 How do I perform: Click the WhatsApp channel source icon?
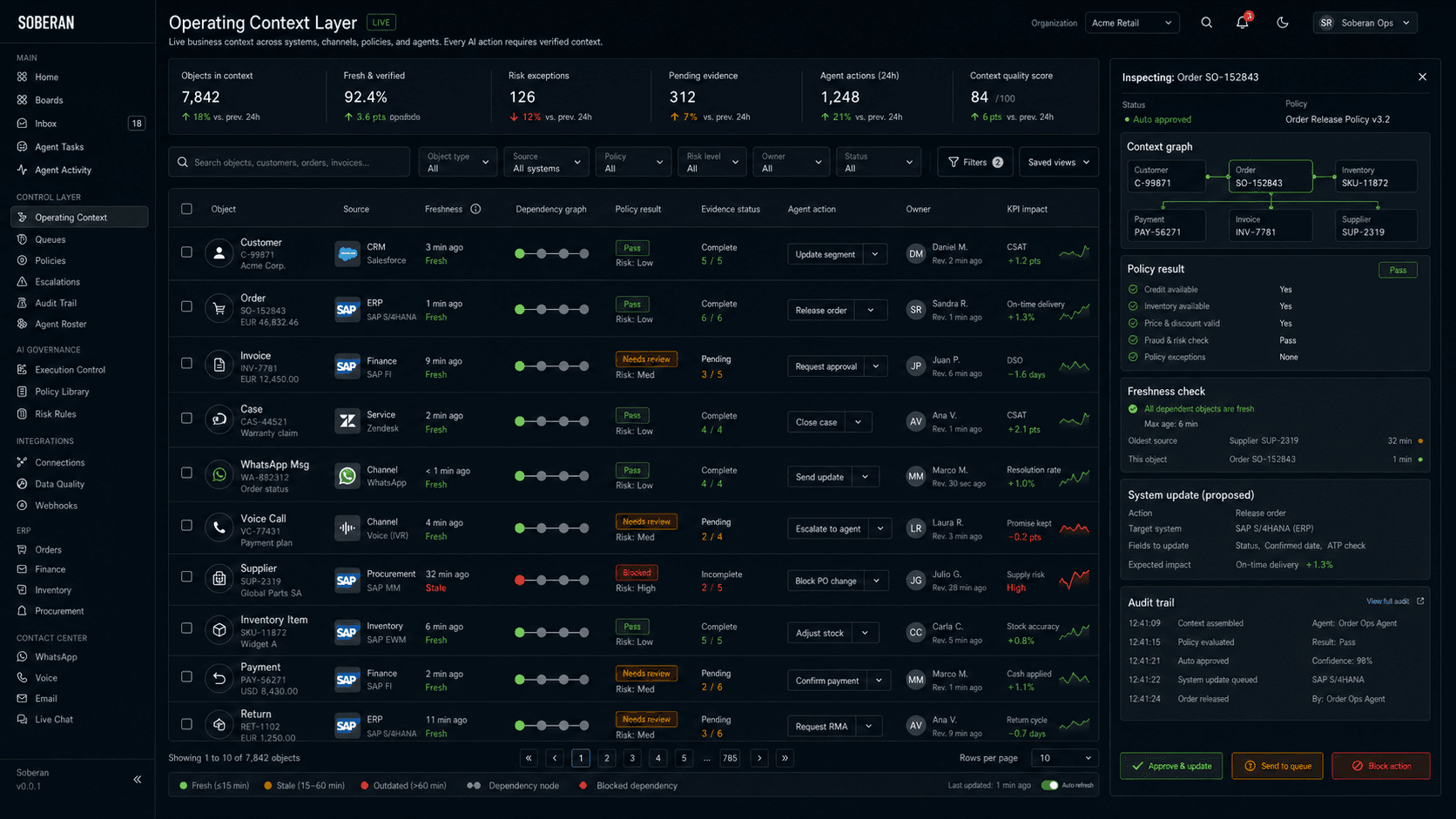point(347,476)
